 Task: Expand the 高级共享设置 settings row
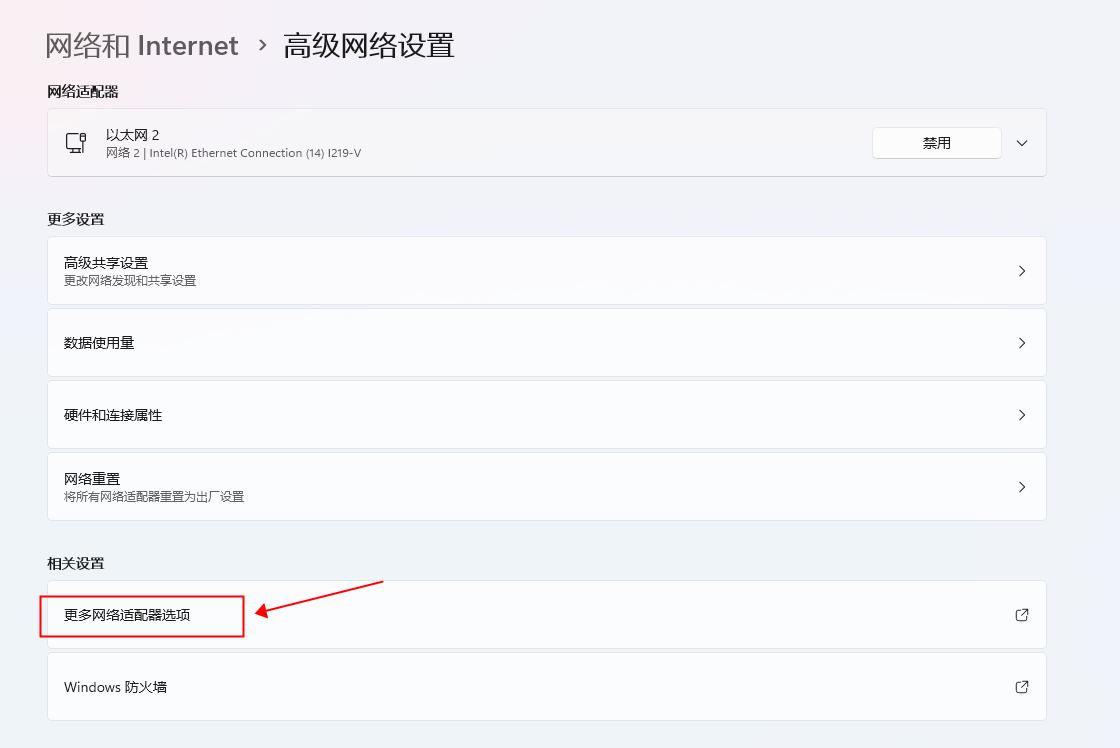click(545, 270)
